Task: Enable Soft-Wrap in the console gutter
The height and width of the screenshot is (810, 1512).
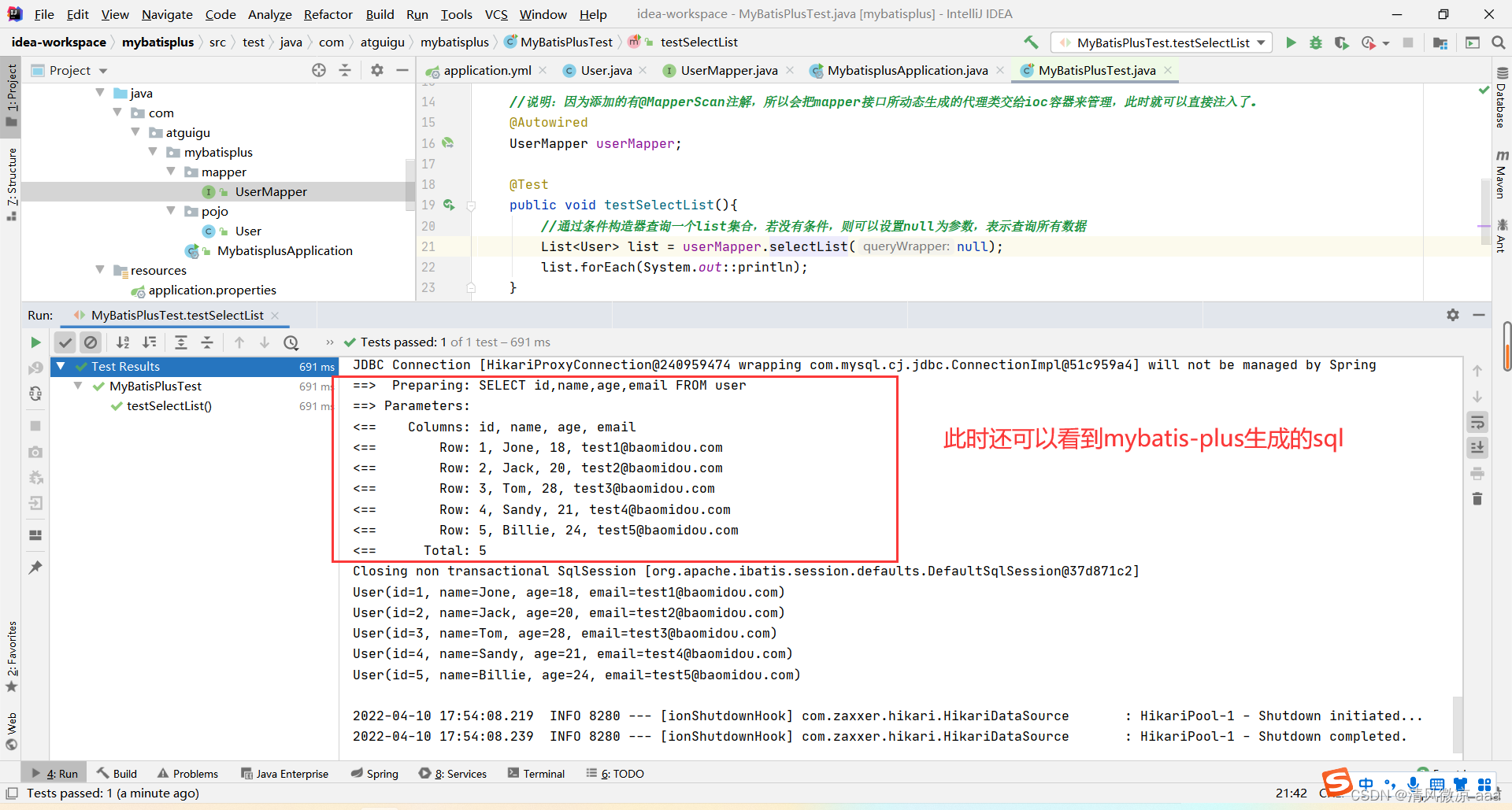Action: click(1477, 422)
